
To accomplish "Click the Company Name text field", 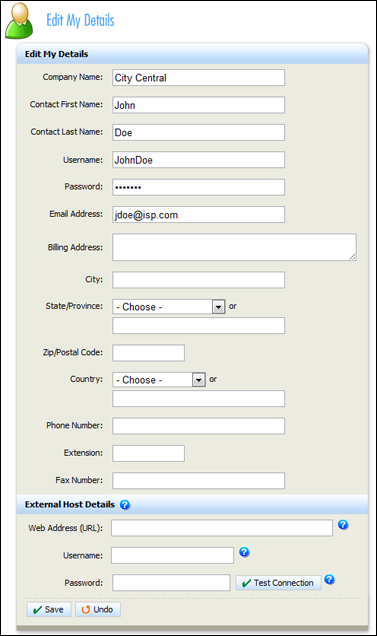I will click(x=198, y=77).
